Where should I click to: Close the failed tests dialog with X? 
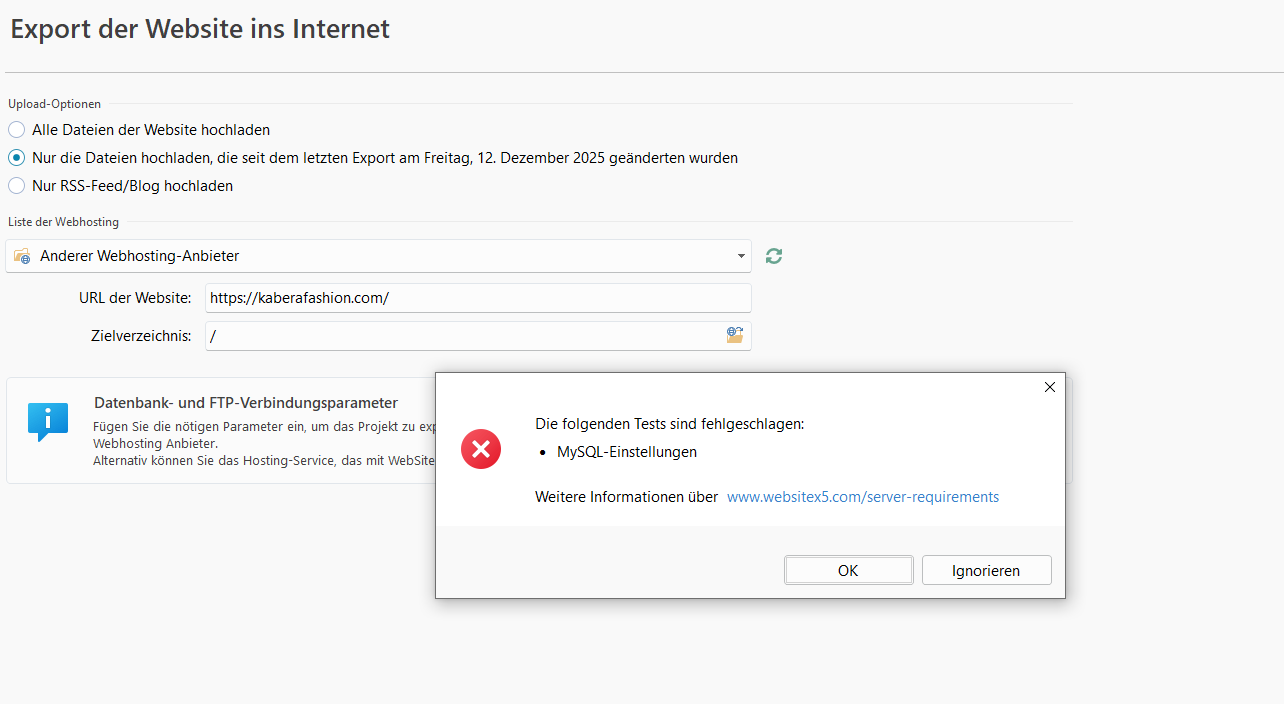click(x=1049, y=387)
